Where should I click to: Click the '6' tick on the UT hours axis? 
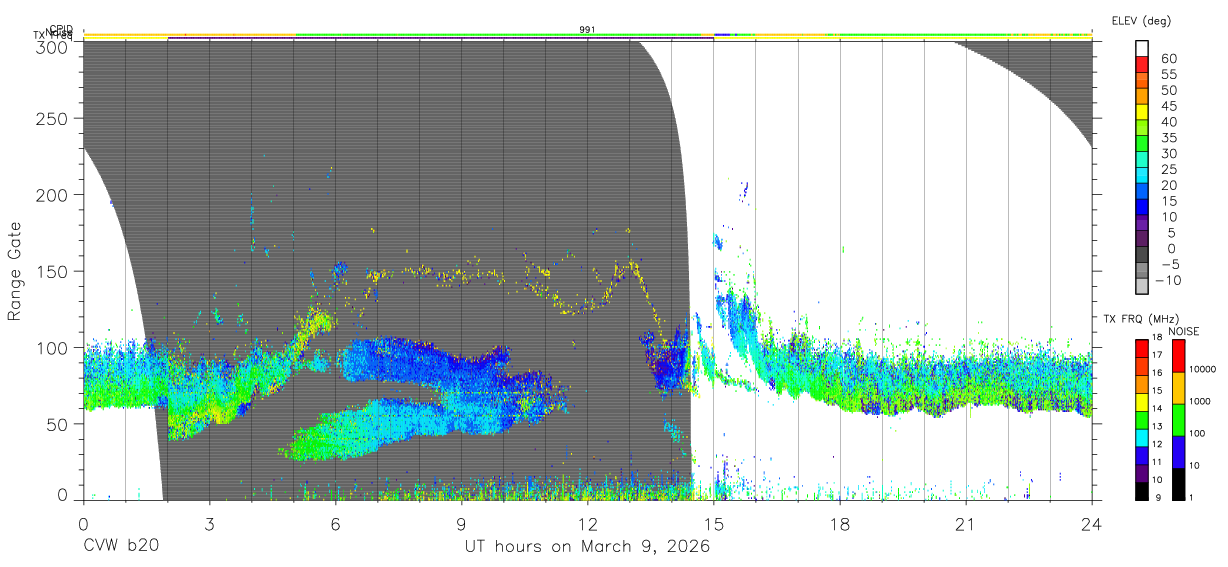(x=336, y=524)
